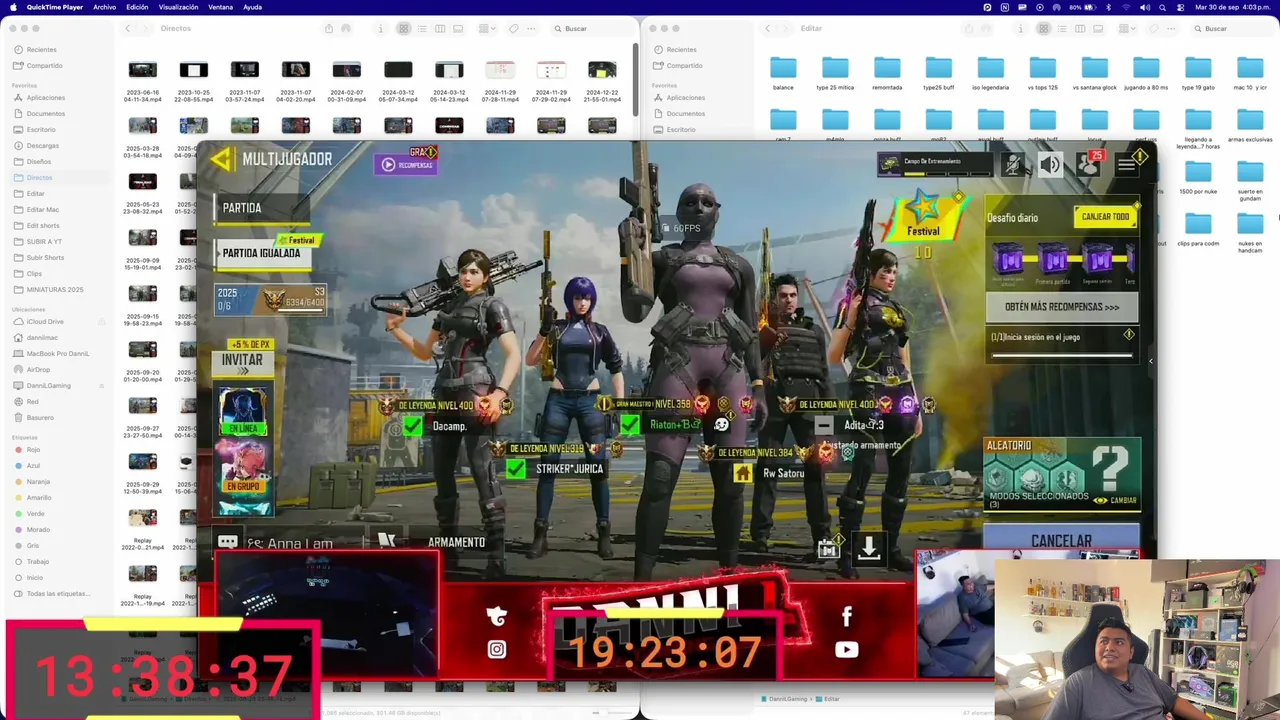Open the in-game chat bubble icon
This screenshot has width=1280, height=720.
click(227, 542)
